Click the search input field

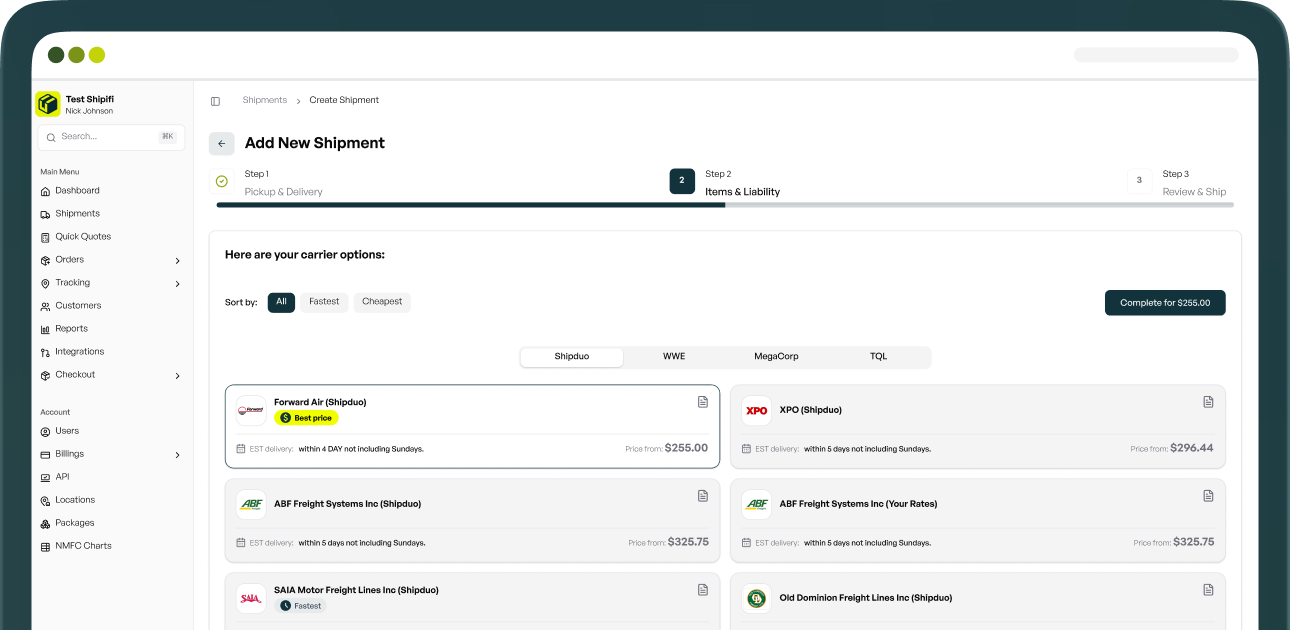(x=111, y=137)
